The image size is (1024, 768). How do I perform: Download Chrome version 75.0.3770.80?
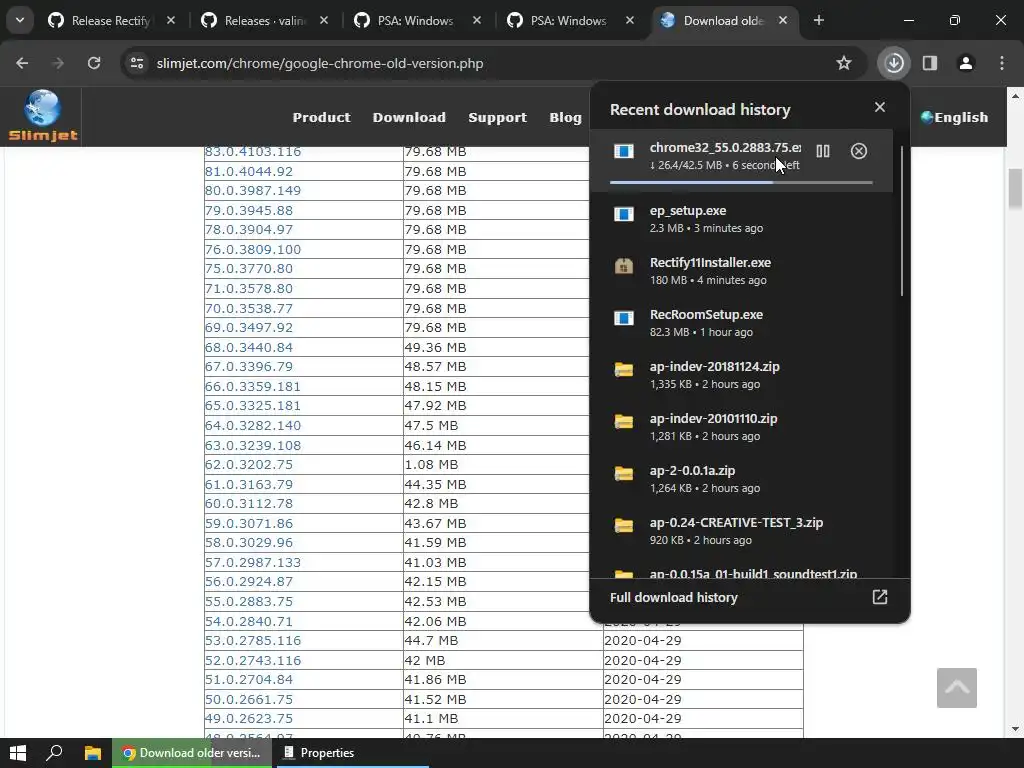[x=249, y=269]
